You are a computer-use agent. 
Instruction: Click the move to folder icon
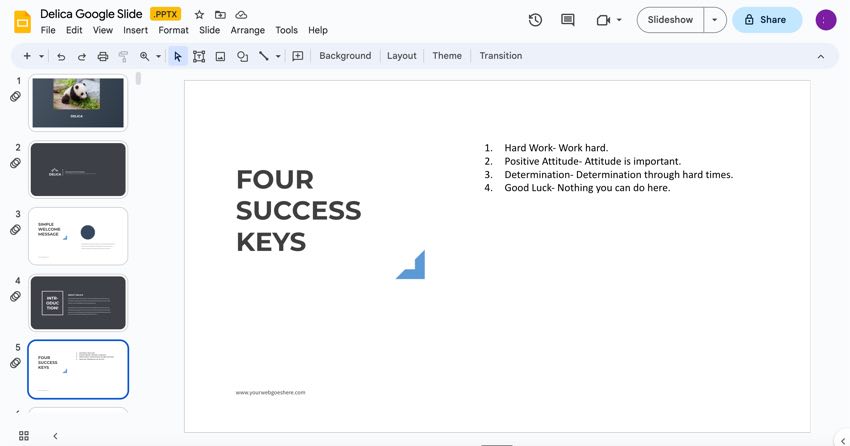click(x=220, y=15)
